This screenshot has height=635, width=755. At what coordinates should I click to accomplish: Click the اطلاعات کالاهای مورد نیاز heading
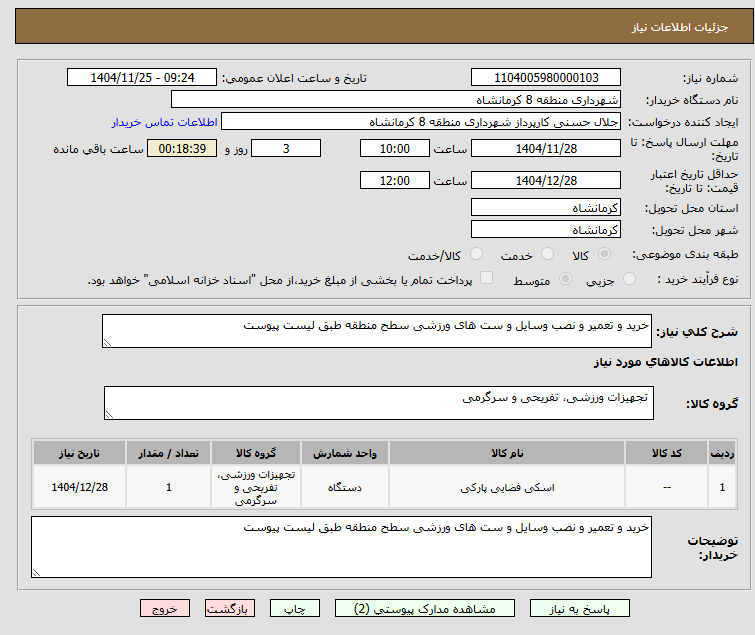665,362
